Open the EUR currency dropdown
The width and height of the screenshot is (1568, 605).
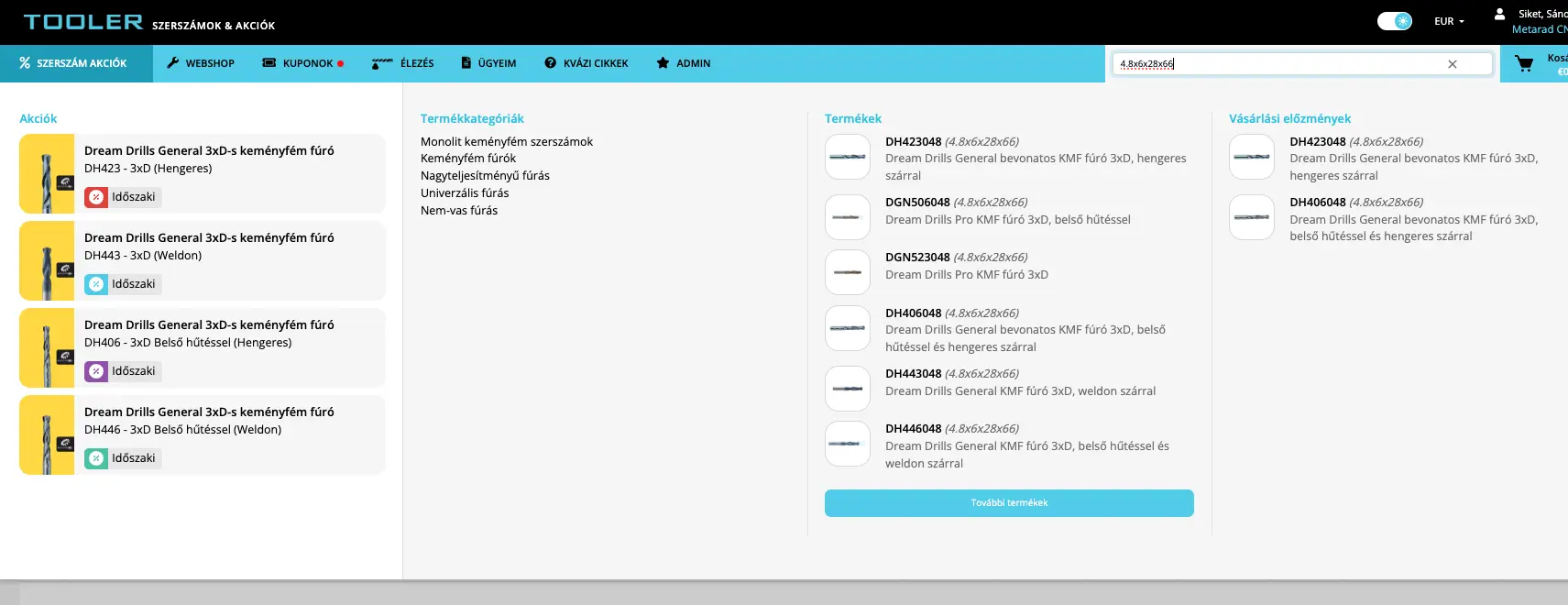coord(1449,21)
